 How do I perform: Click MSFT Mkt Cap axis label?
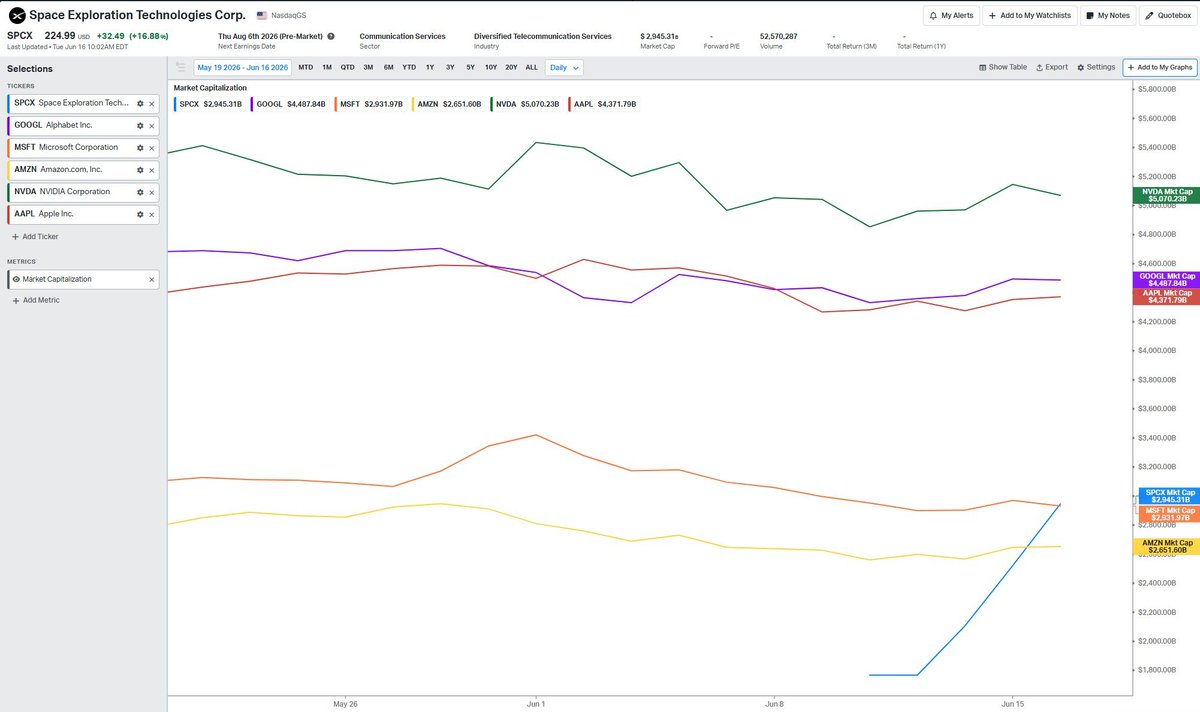[1168, 514]
